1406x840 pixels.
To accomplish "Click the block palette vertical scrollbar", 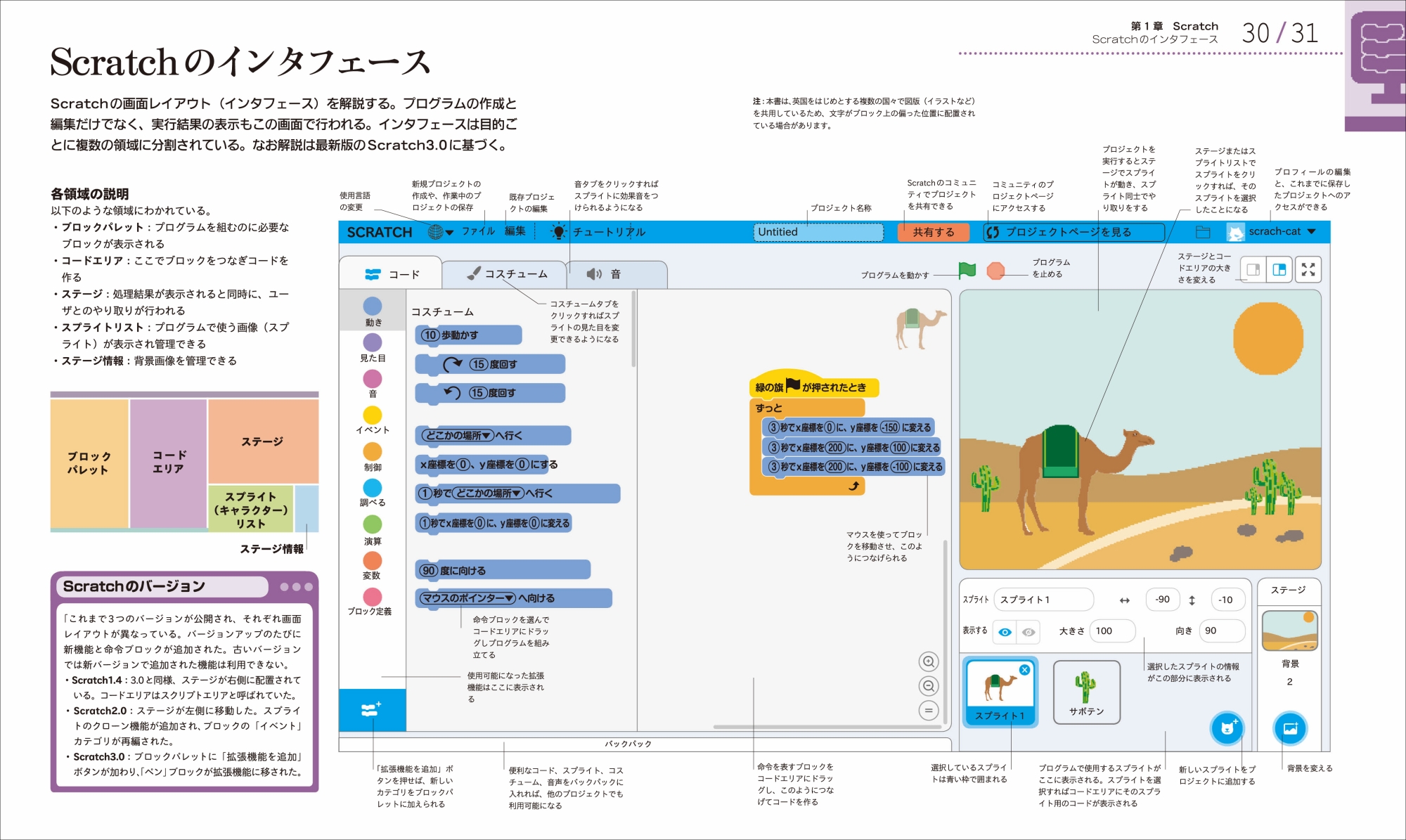I will (633, 329).
